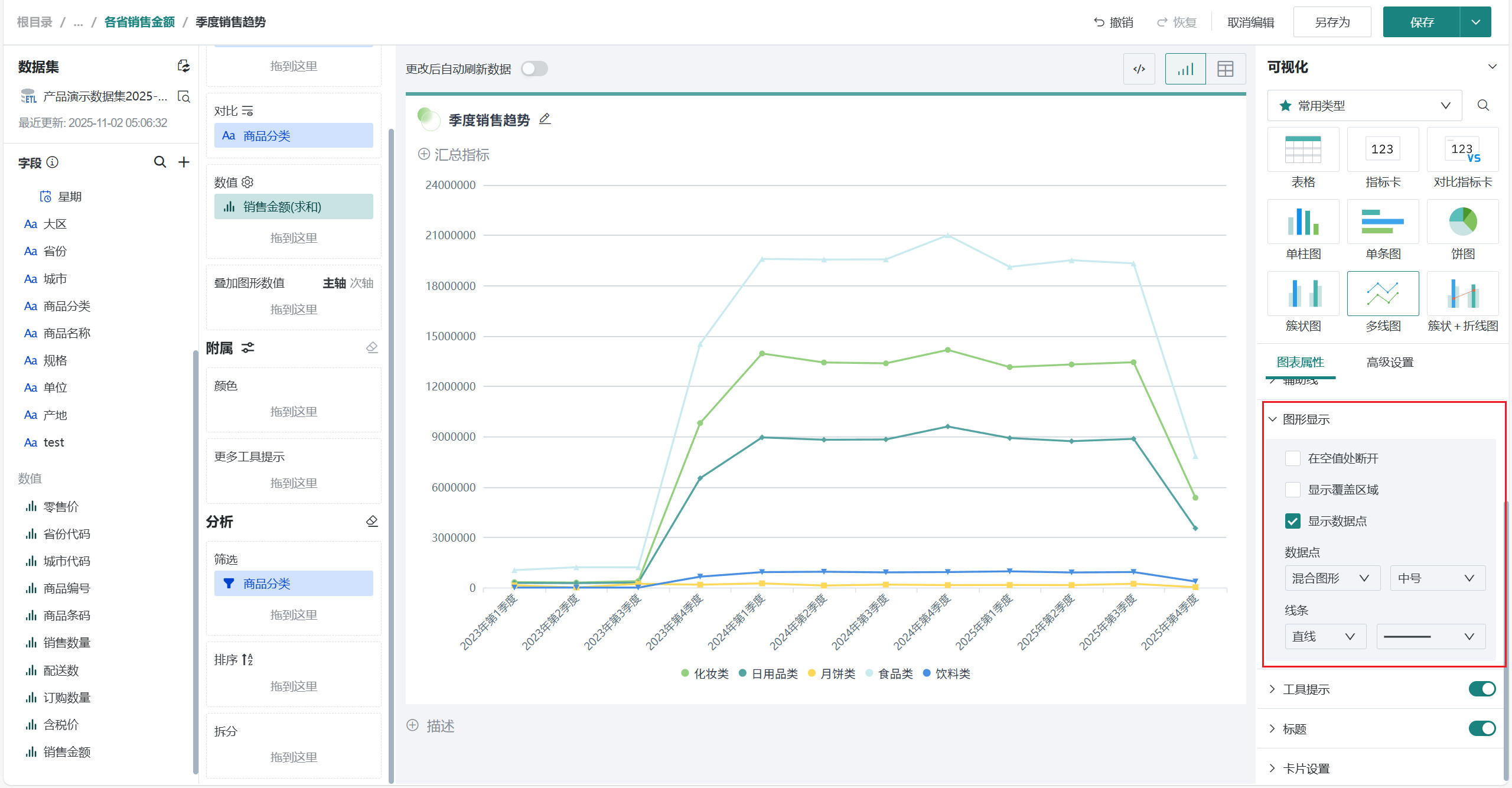Viewport: 1512px width, 788px height.
Task: Click the chart title color swatch
Action: coord(428,119)
